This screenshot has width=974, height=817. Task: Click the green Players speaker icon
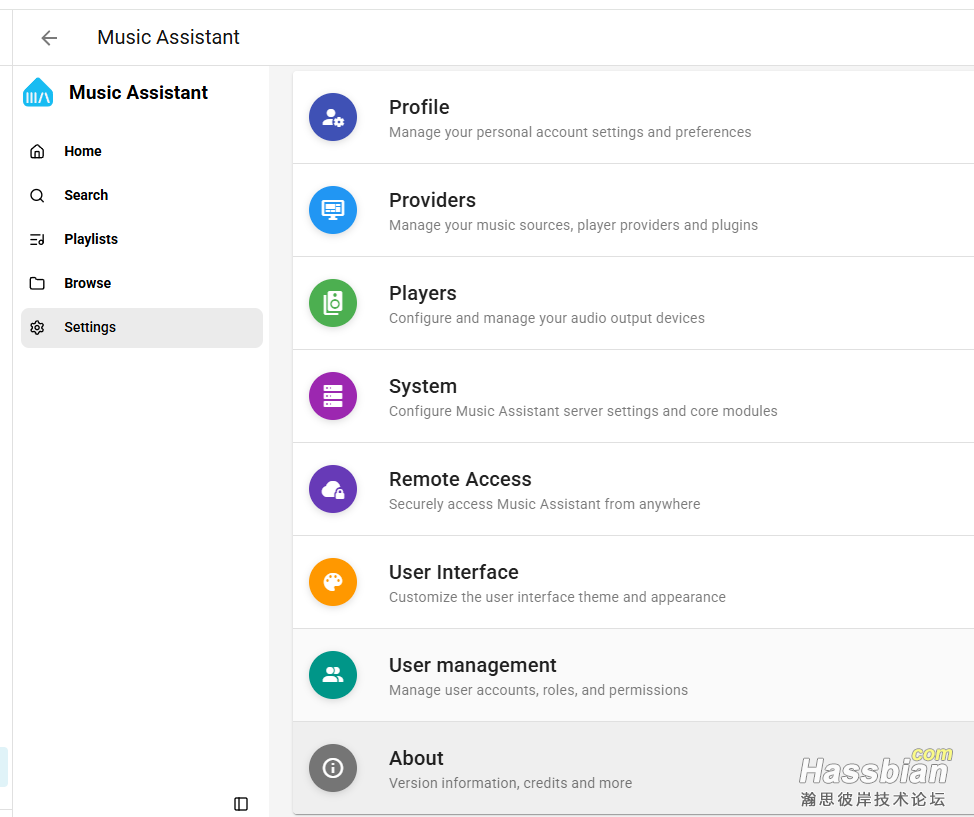pos(333,303)
